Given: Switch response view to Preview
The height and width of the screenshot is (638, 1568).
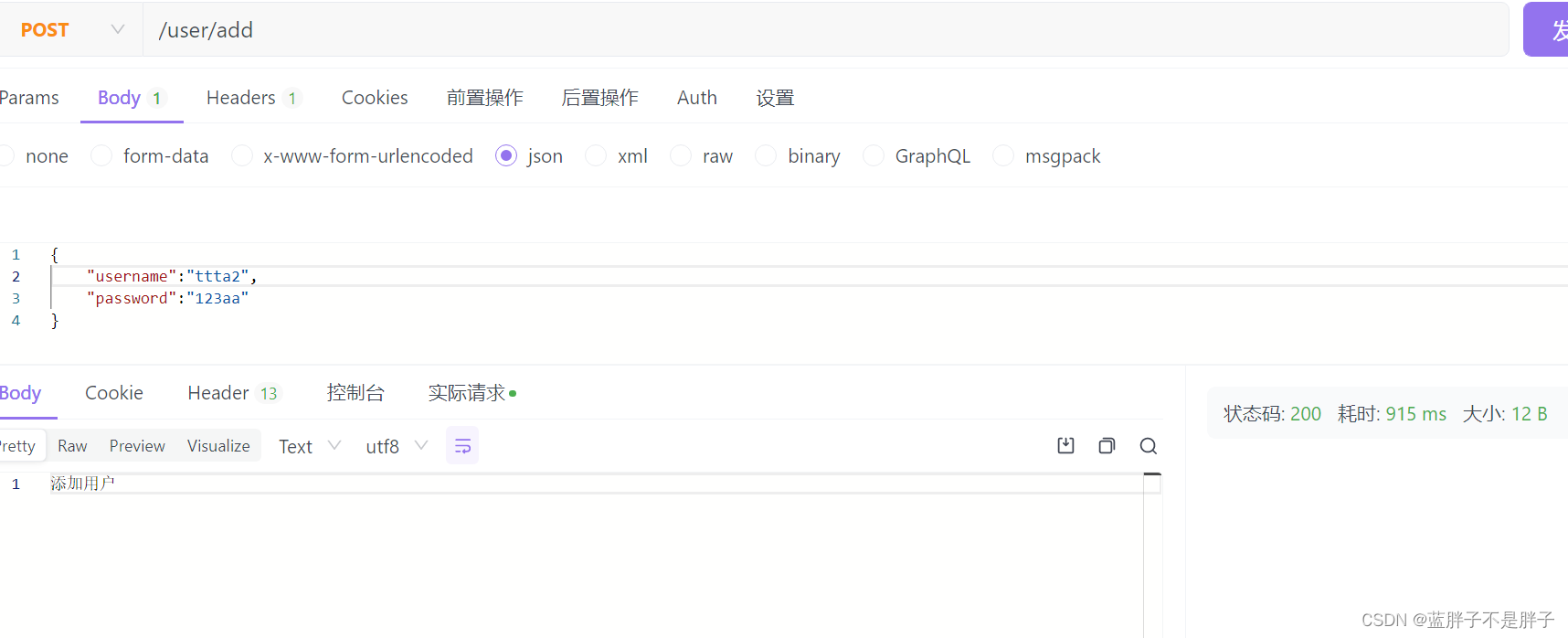Looking at the screenshot, I should [137, 446].
